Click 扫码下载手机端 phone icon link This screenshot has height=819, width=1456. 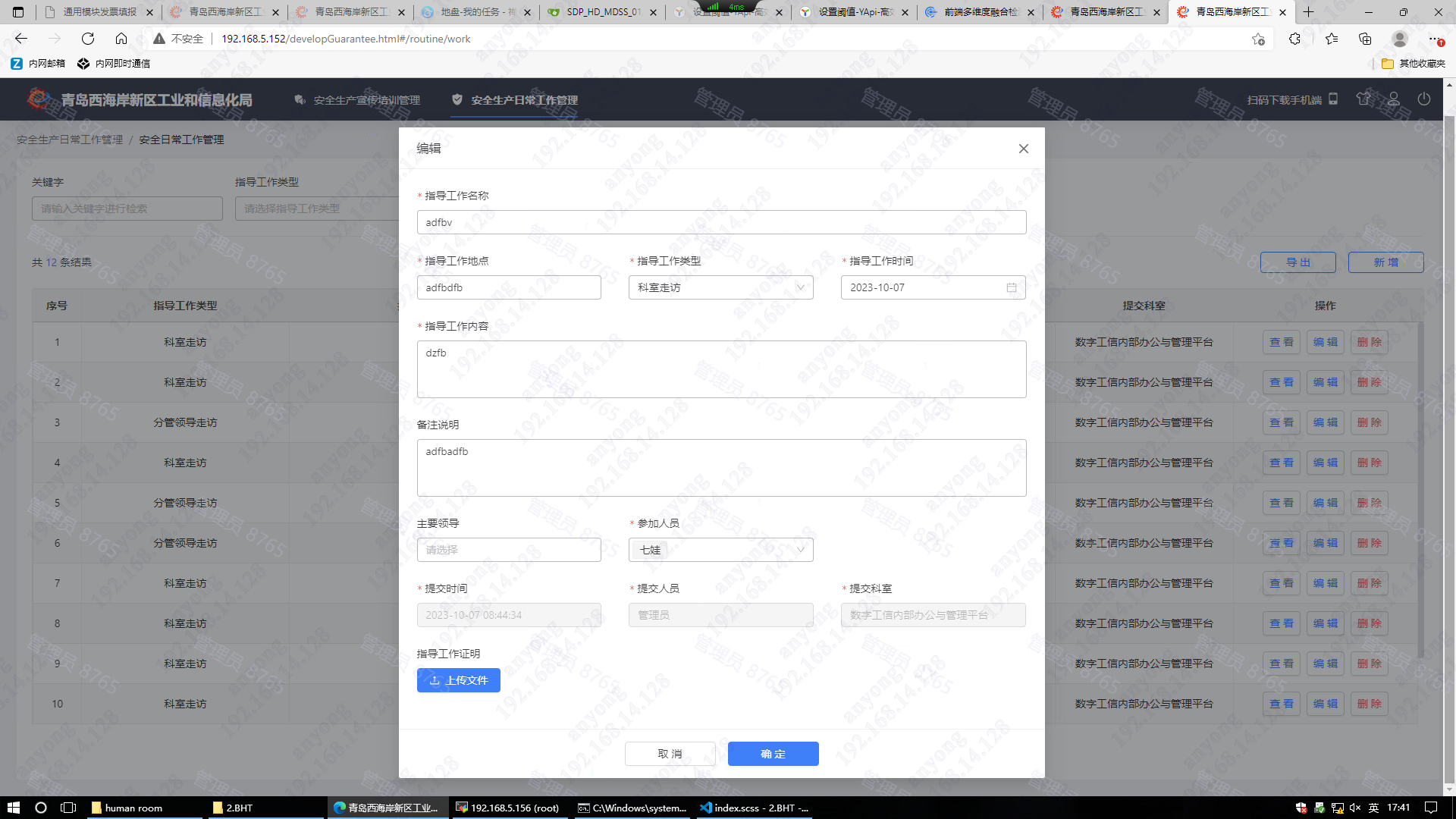pos(1293,99)
